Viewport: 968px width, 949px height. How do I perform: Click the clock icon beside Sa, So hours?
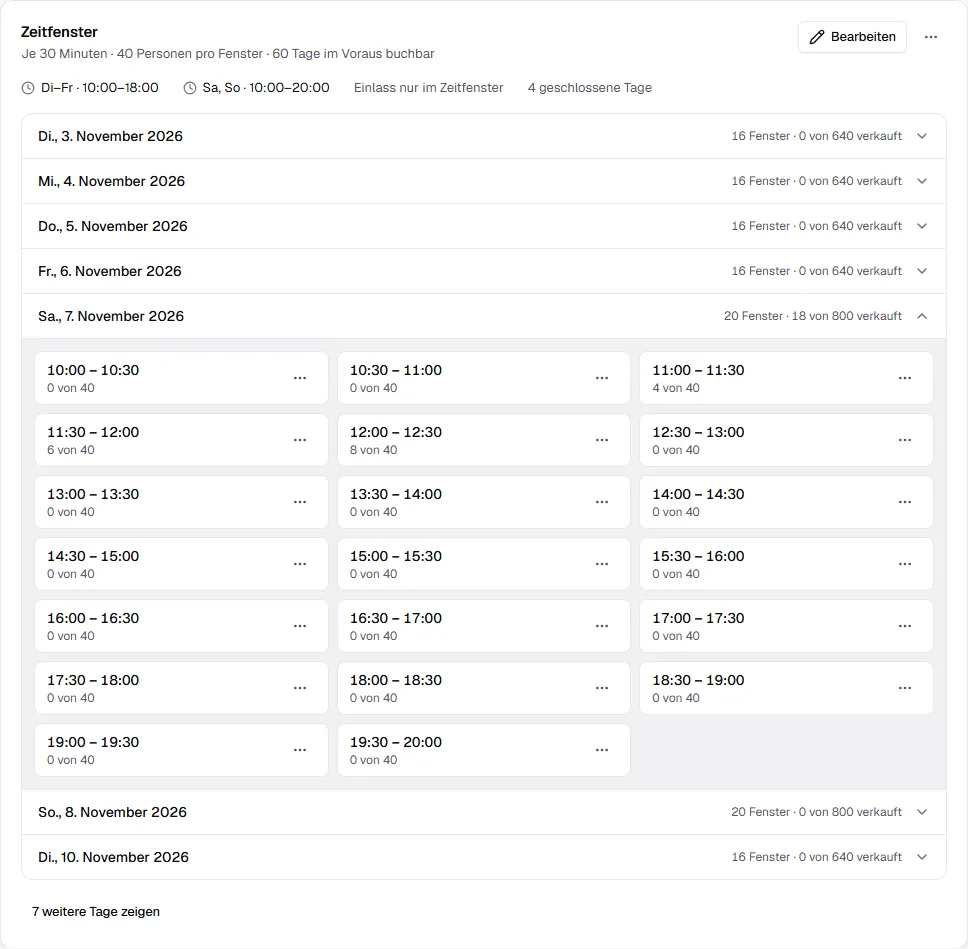point(190,88)
